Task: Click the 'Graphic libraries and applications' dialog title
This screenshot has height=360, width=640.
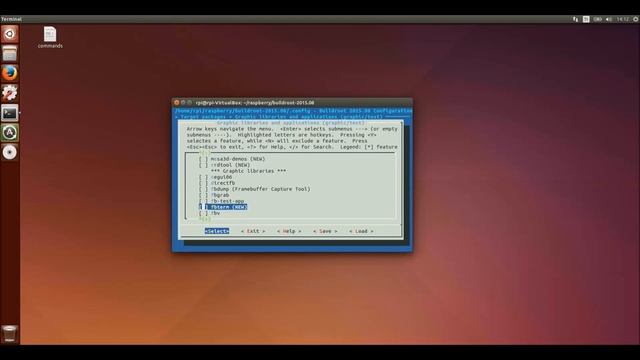Action: pos(290,122)
